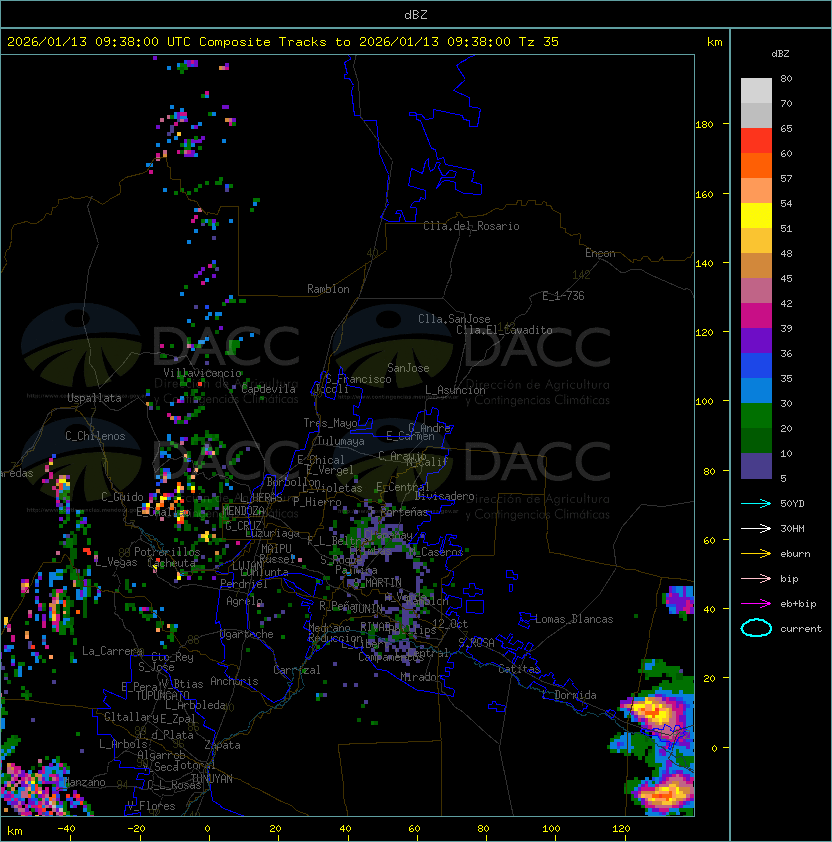Select the gold 48-51 dBZ swatch

point(756,241)
